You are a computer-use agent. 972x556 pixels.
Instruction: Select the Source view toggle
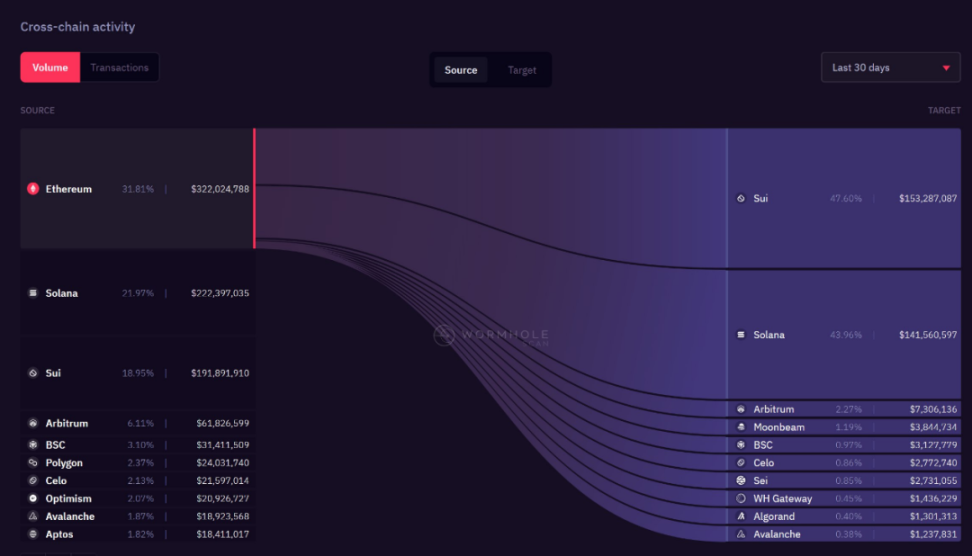[x=461, y=70]
